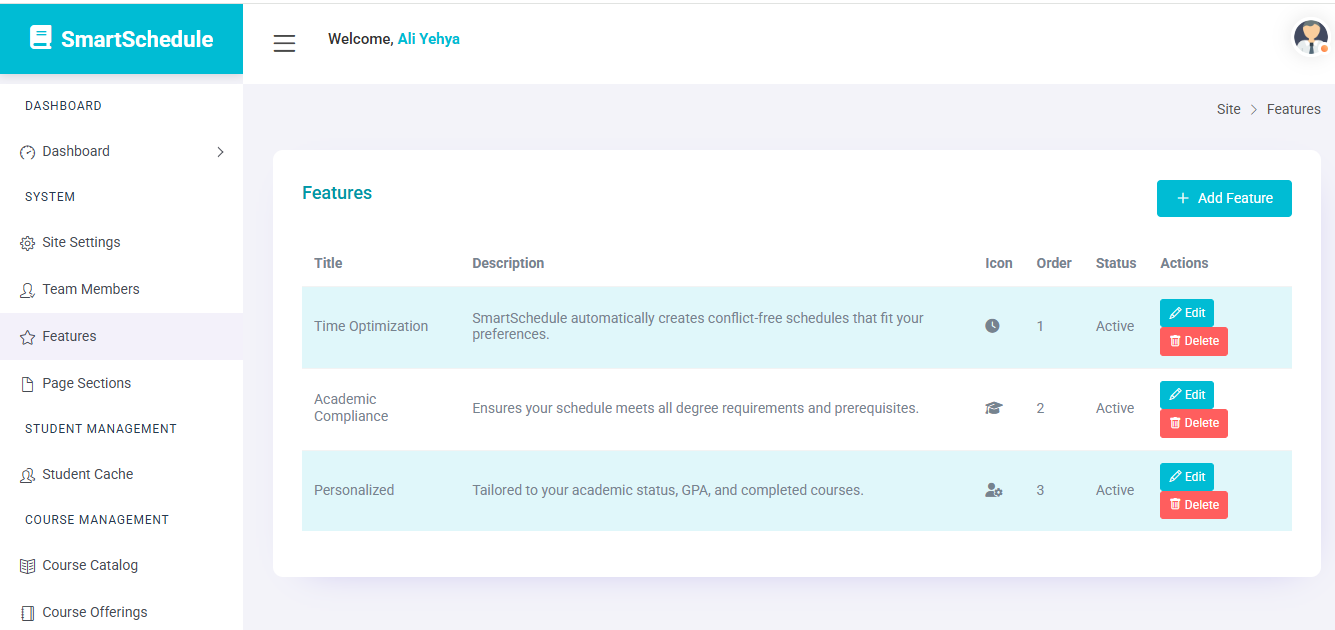The image size is (1335, 630).
Task: Select Course Offerings in the sidebar
Action: [x=94, y=612]
